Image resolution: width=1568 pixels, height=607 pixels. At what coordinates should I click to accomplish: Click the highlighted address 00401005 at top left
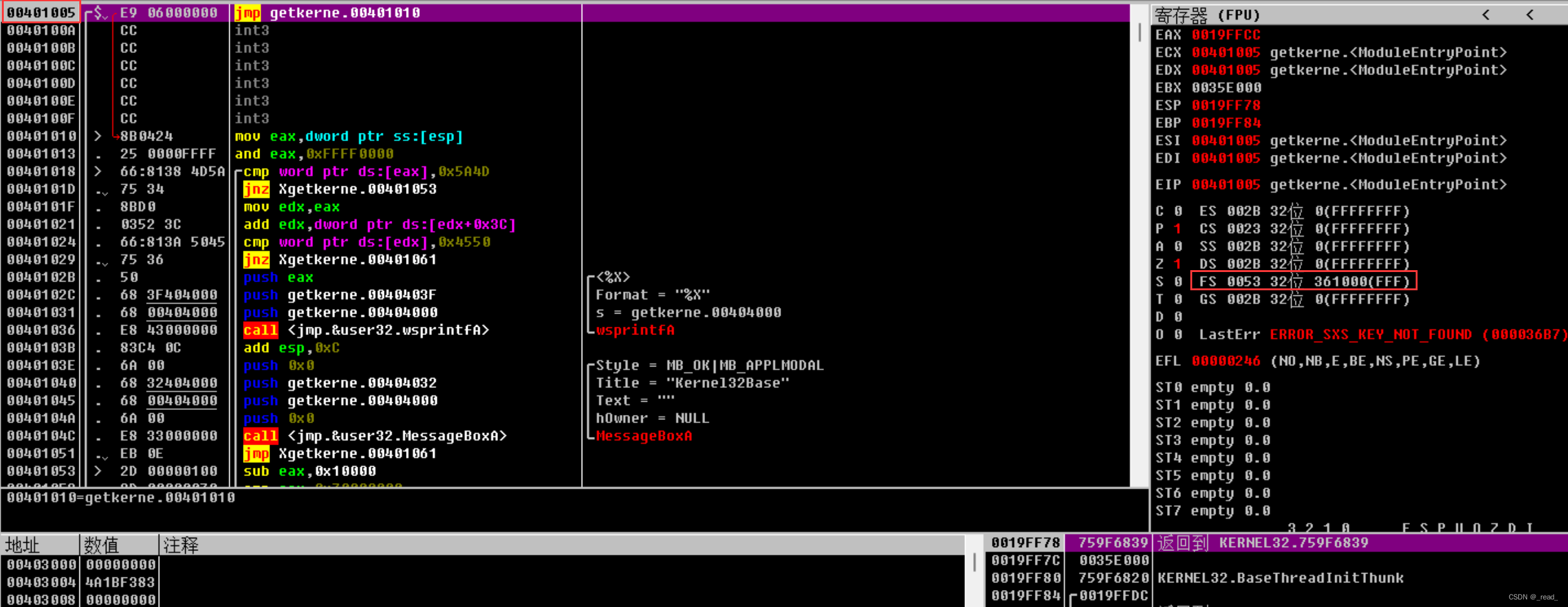(40, 11)
